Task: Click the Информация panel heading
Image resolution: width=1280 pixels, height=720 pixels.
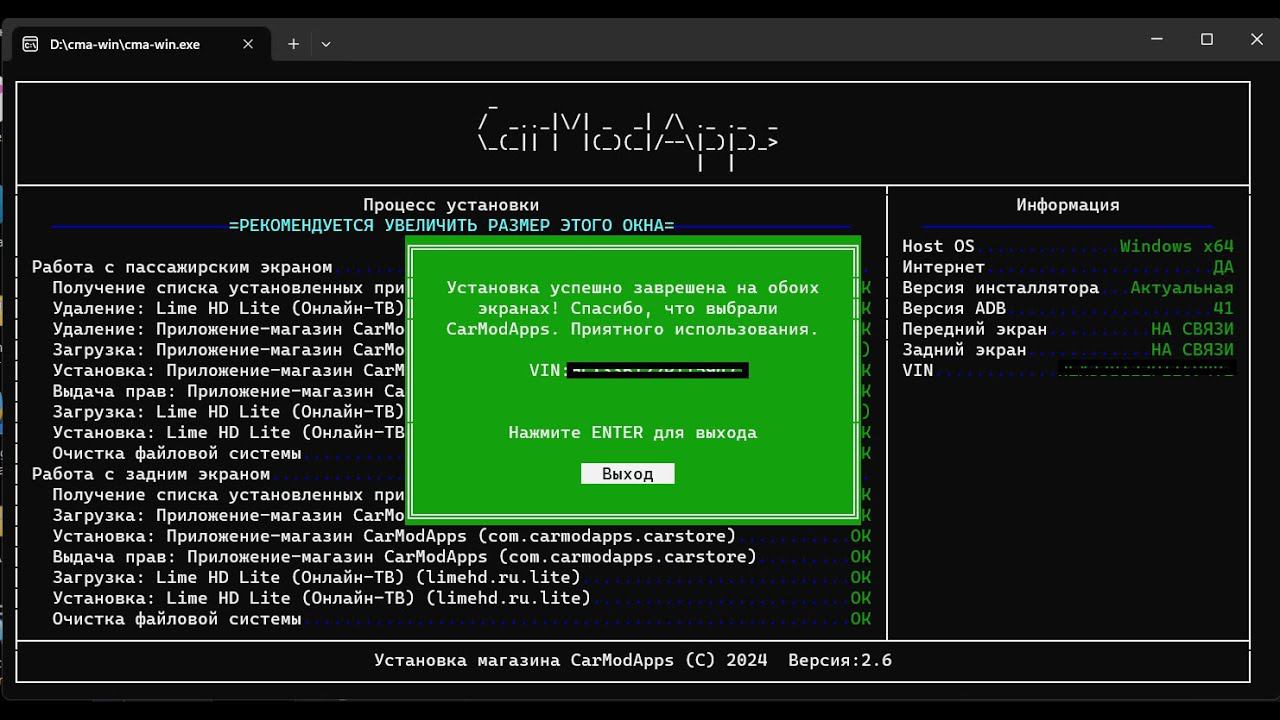Action: coord(1068,205)
